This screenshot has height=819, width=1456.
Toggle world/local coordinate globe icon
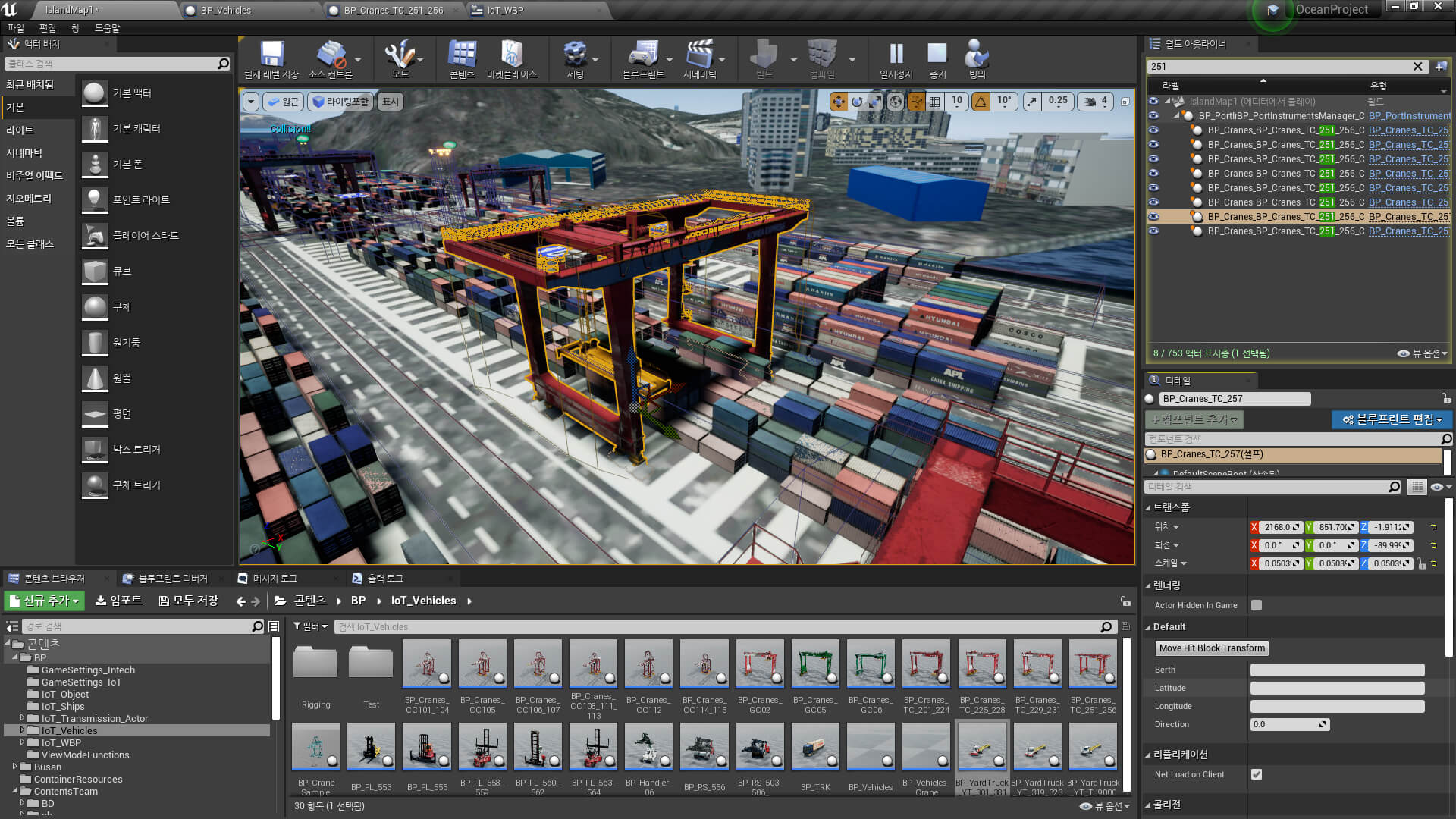(x=896, y=101)
